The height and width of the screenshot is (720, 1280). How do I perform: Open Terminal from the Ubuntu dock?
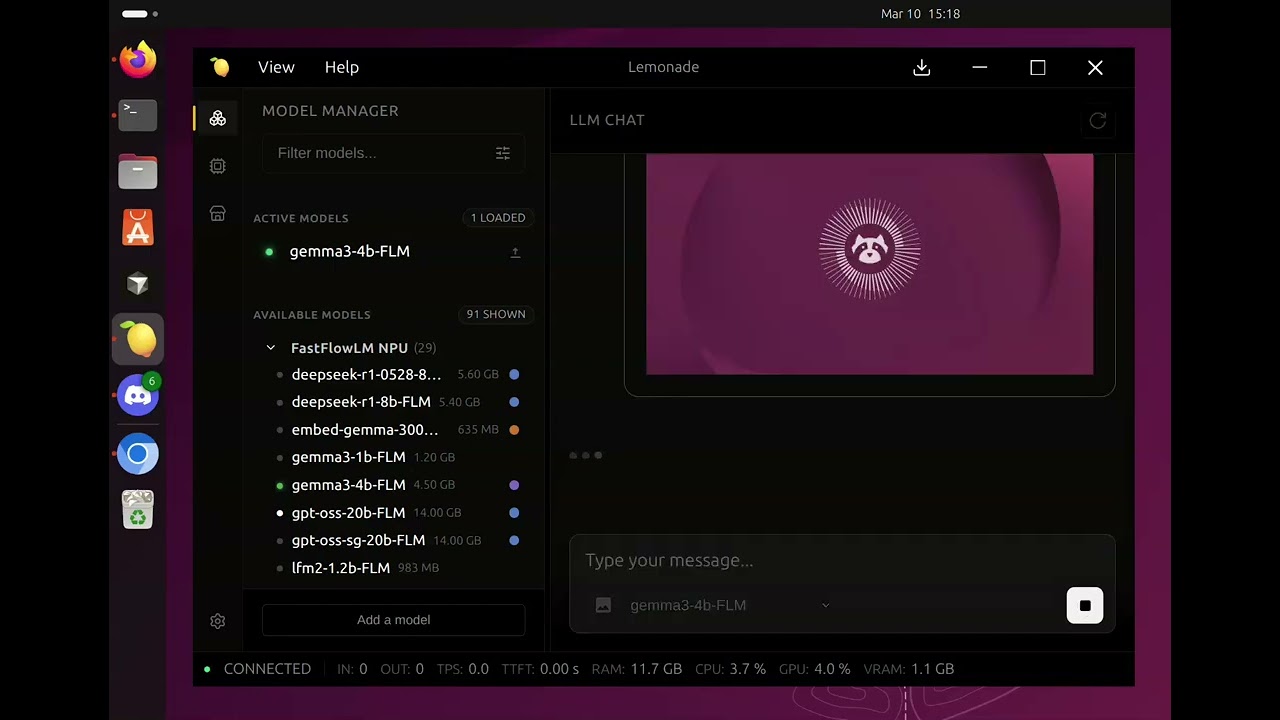tap(138, 115)
